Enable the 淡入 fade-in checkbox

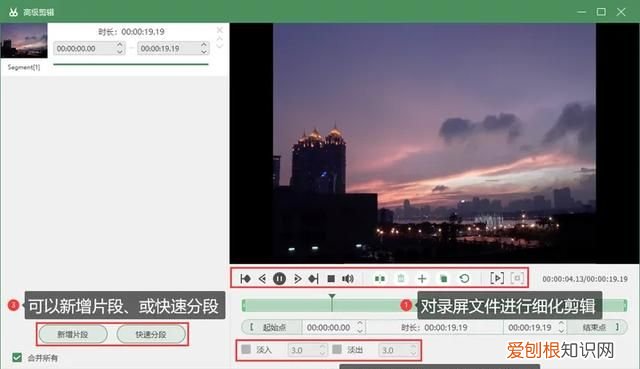pos(246,349)
